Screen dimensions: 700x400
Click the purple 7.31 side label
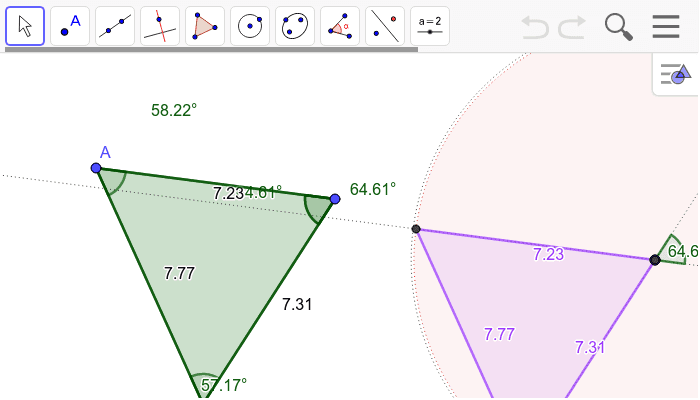pos(590,347)
